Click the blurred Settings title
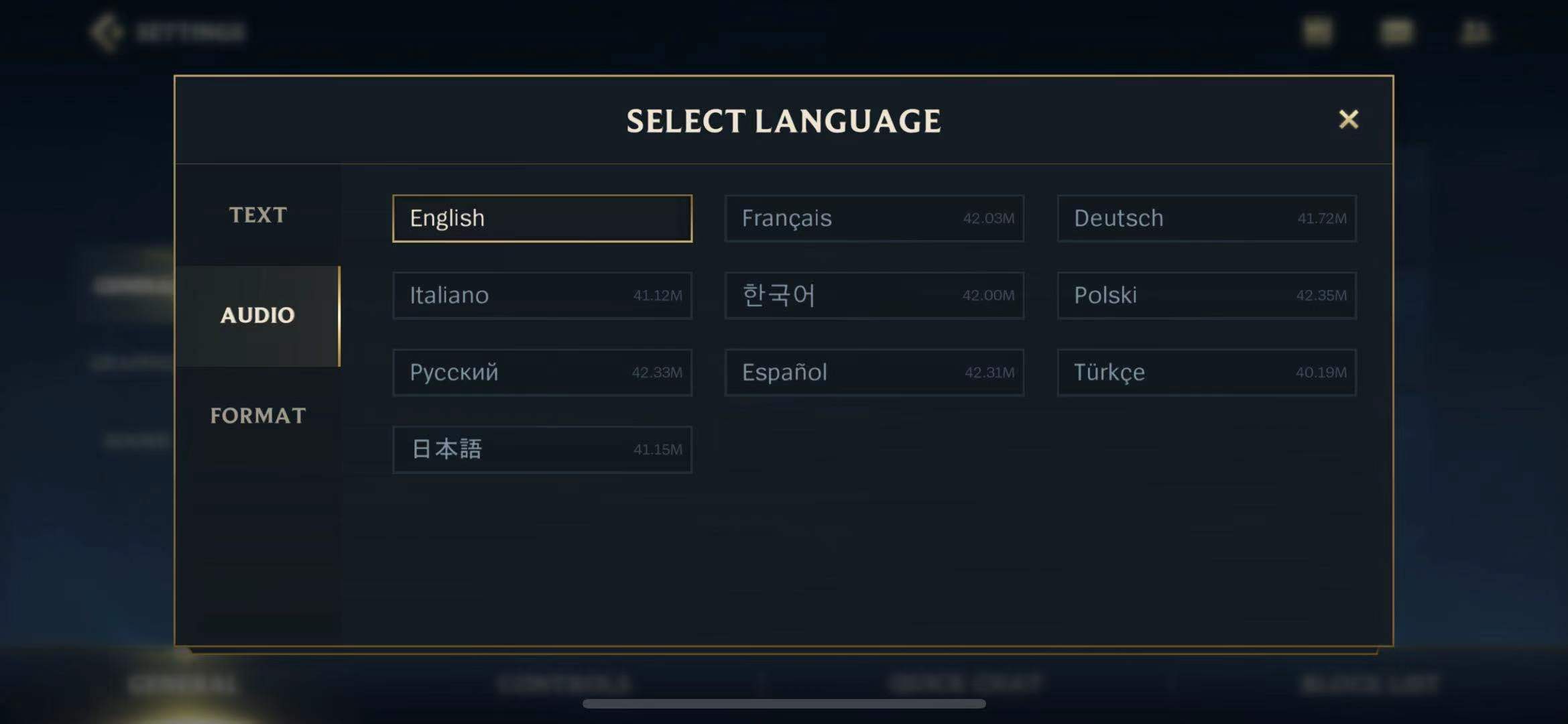The image size is (1568, 724). [191, 32]
